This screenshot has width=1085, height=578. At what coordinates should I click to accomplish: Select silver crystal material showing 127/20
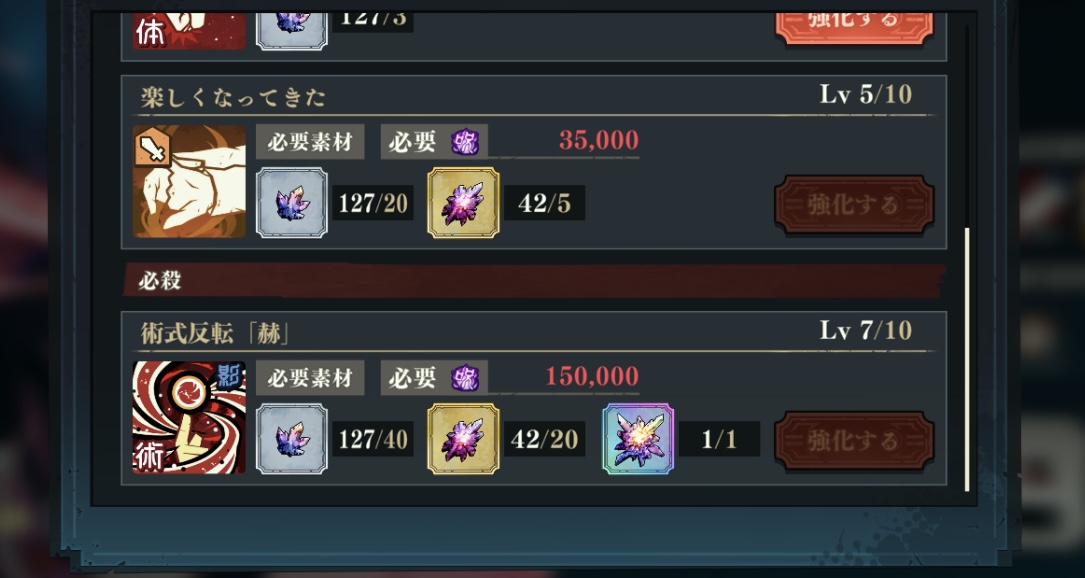click(x=291, y=203)
